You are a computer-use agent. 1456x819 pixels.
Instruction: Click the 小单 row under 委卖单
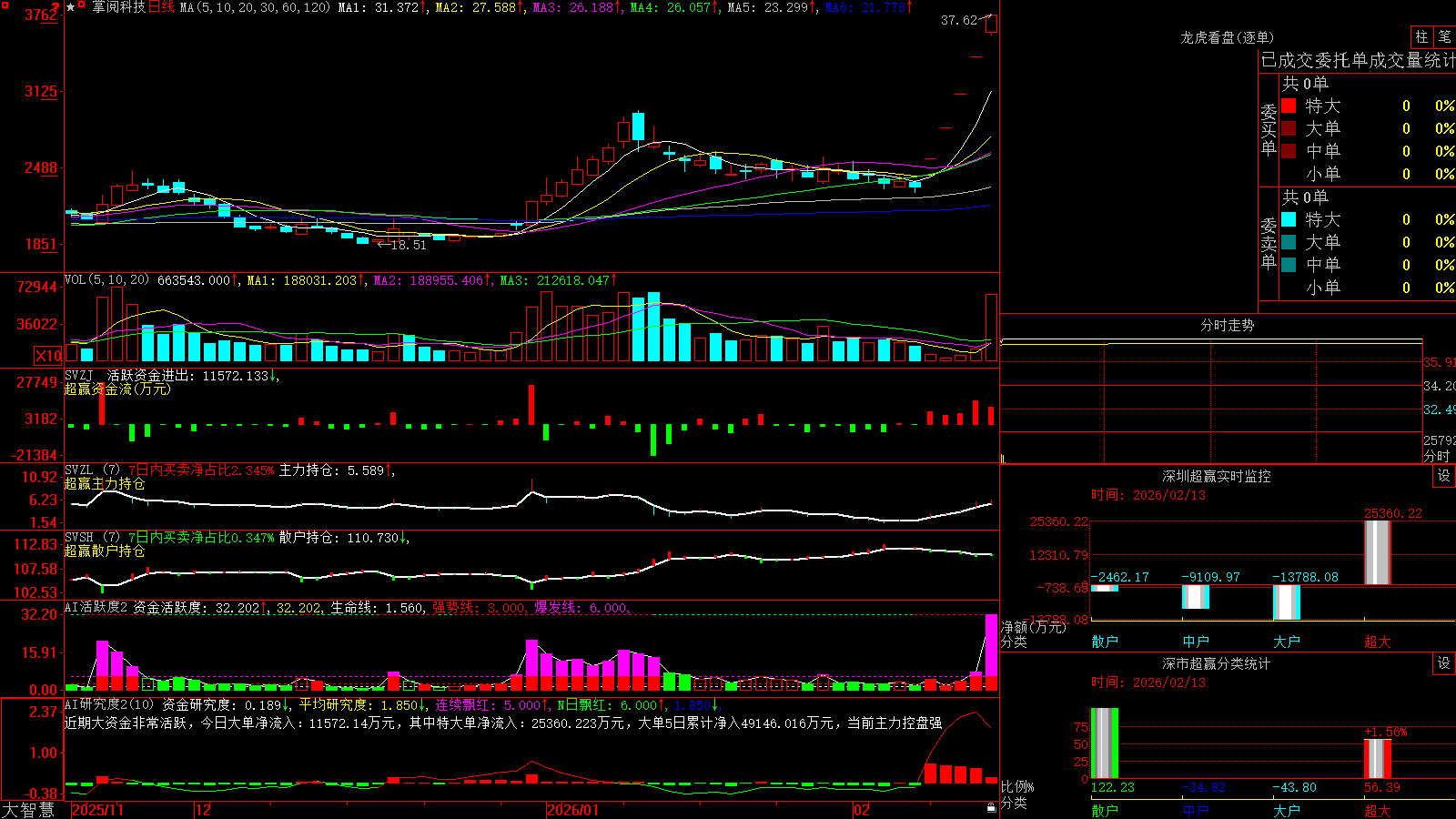(x=1369, y=288)
